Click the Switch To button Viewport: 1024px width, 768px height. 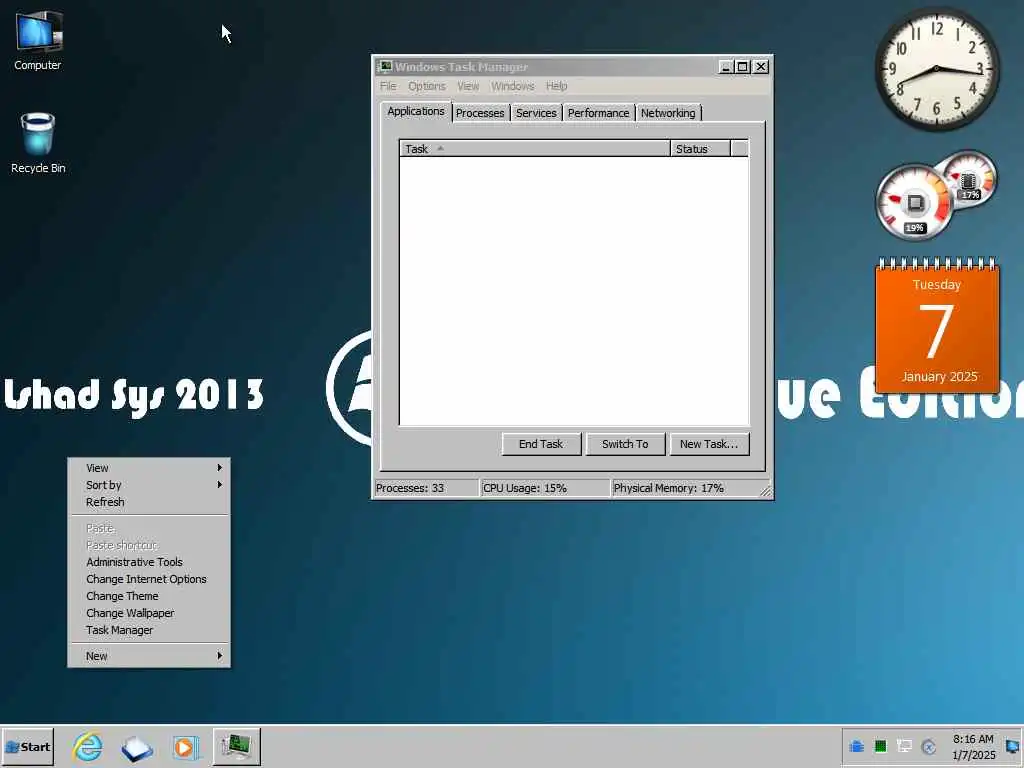coord(625,444)
